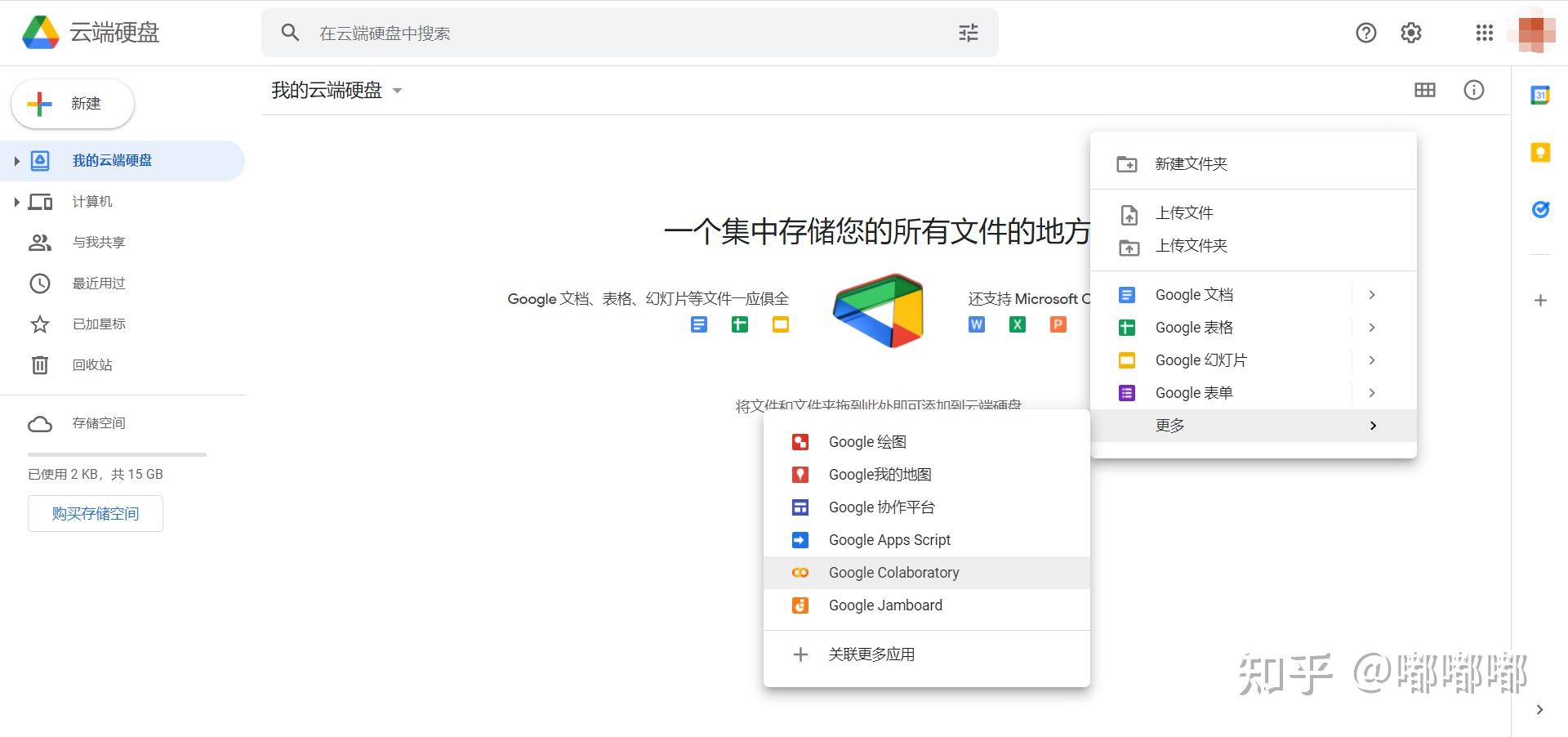Click the 已使用 2 KB，共 15 GB text
The height and width of the screenshot is (737, 1568).
(96, 474)
